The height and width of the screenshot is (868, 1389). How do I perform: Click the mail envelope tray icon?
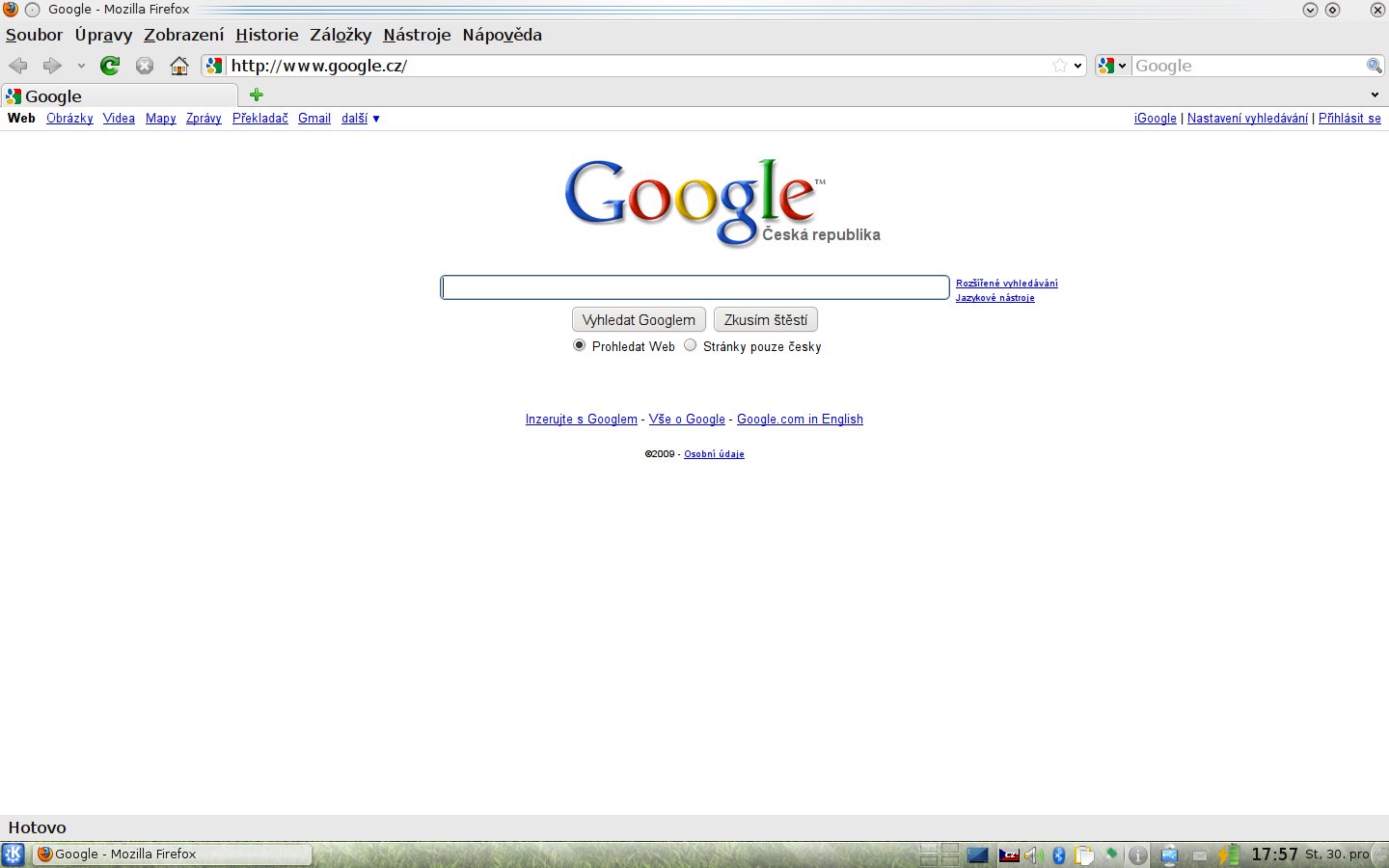pos(1199,855)
